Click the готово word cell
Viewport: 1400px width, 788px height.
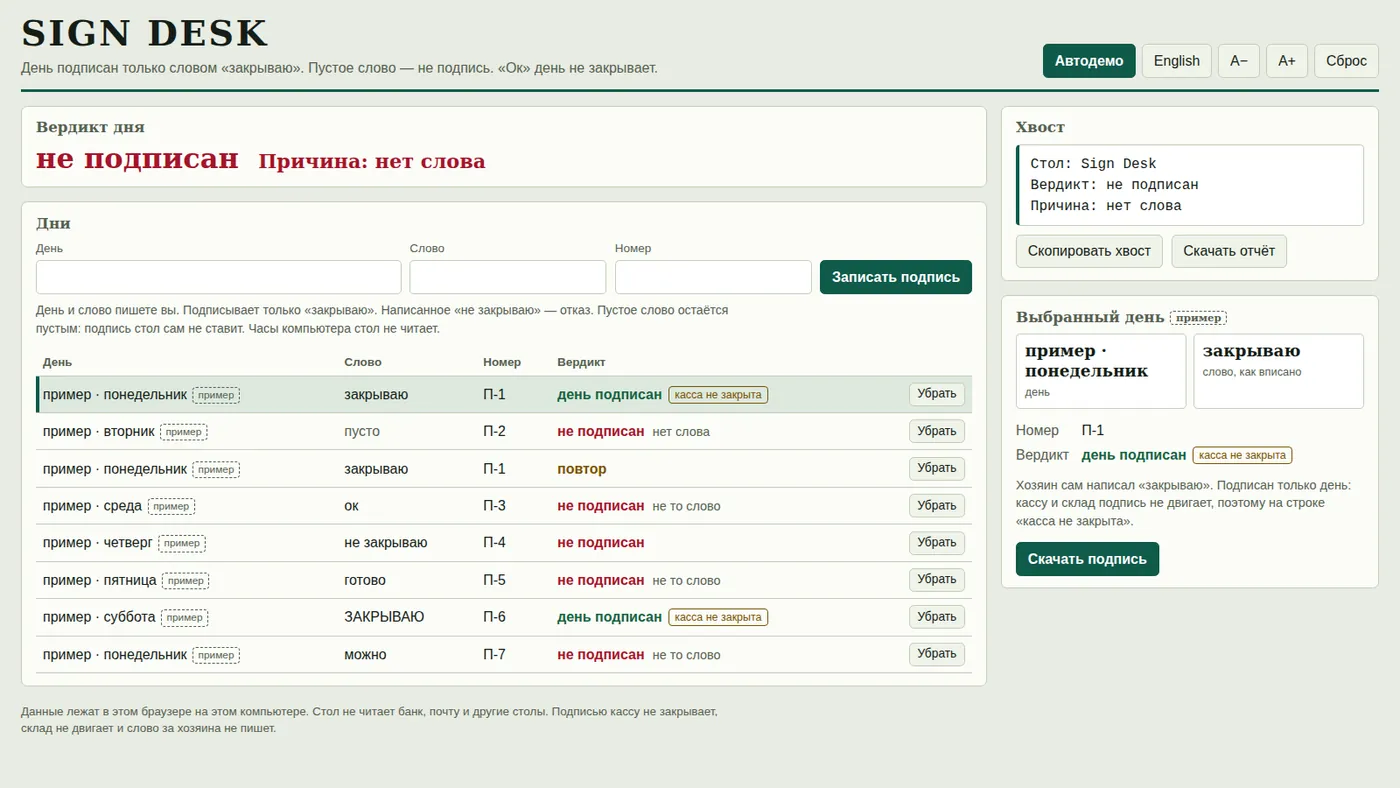tap(365, 580)
